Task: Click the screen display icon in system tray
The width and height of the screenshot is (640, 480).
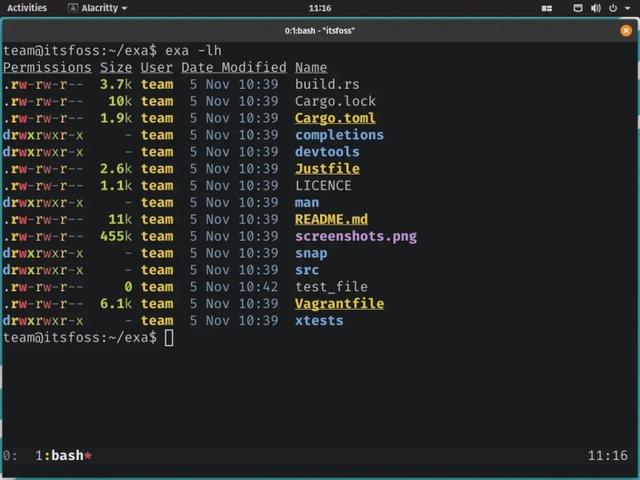Action: click(x=578, y=8)
